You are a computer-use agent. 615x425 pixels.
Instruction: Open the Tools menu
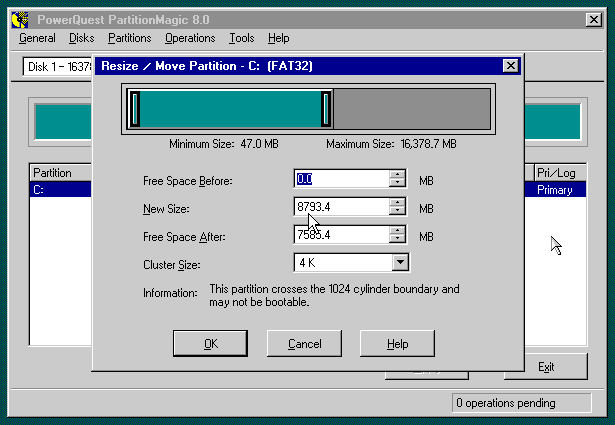click(x=242, y=38)
